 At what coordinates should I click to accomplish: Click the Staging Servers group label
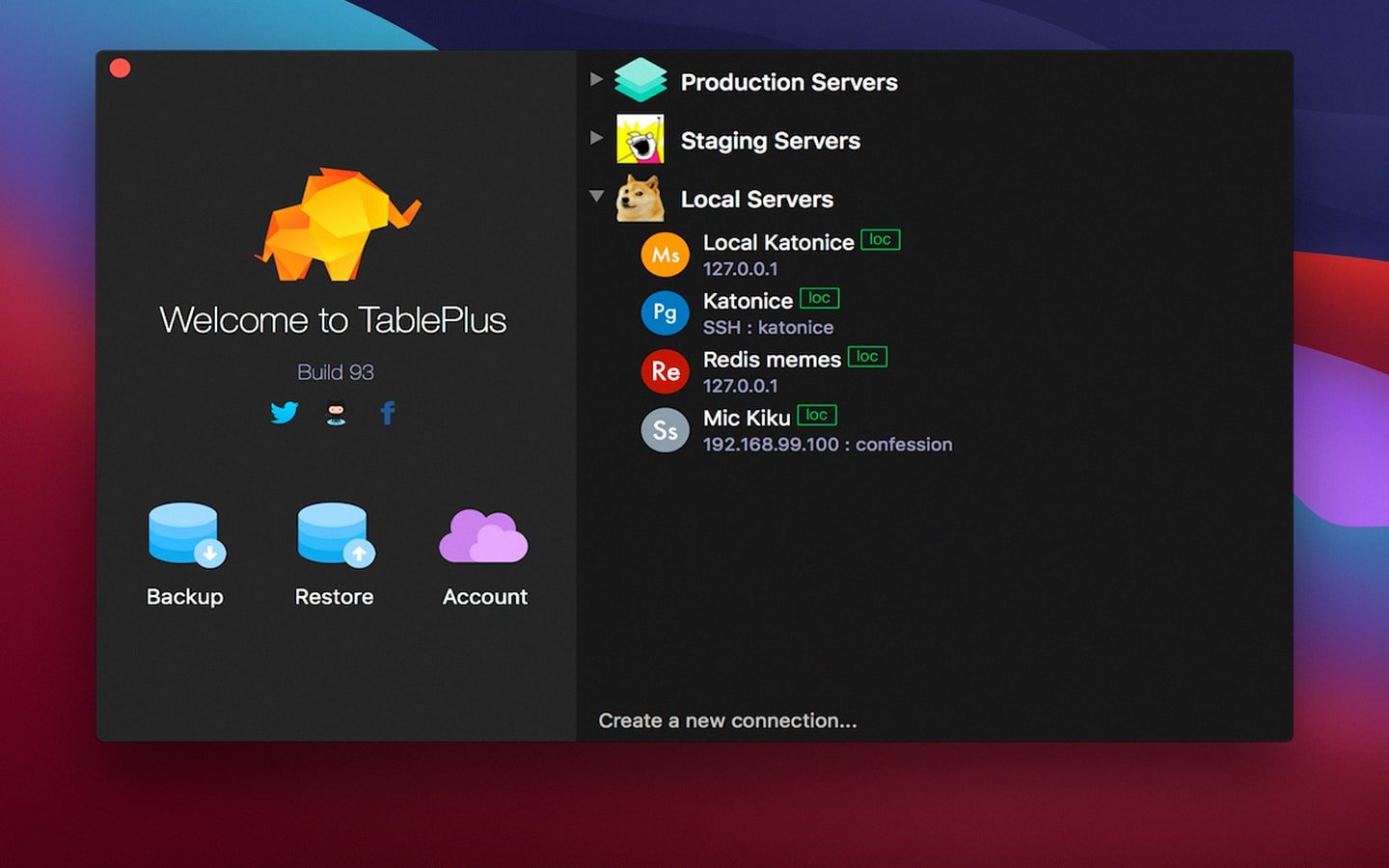(x=770, y=141)
